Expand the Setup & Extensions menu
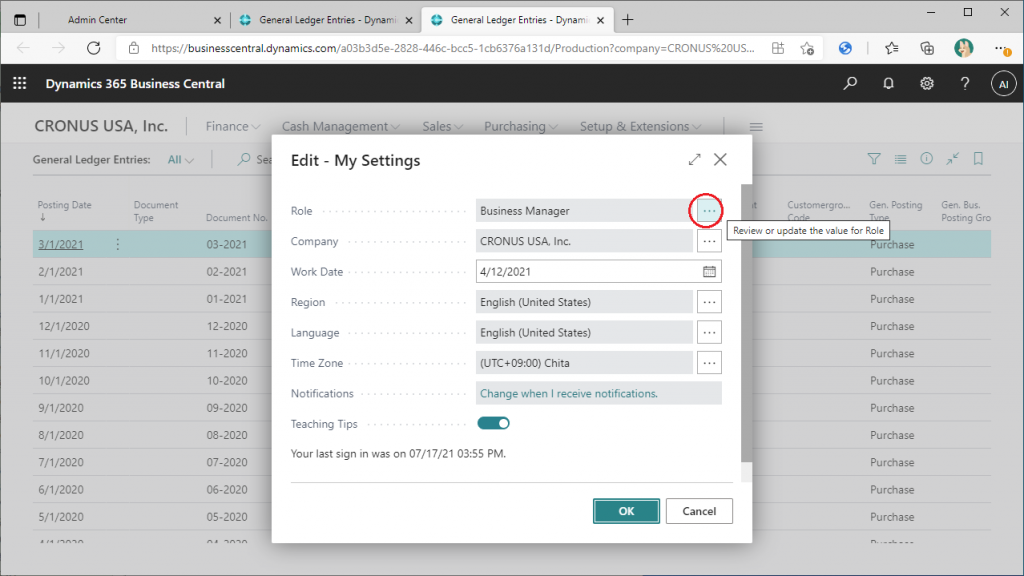The width and height of the screenshot is (1024, 576). pyautogui.click(x=641, y=126)
